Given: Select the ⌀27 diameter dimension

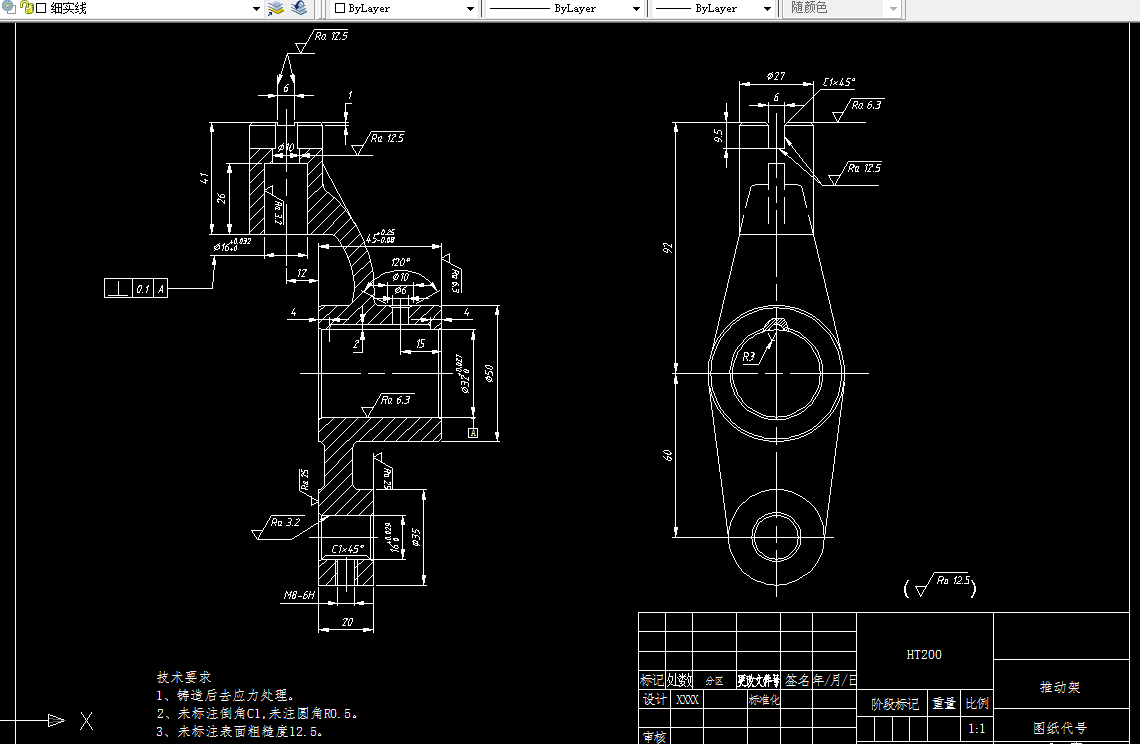Looking at the screenshot, I should (x=776, y=76).
